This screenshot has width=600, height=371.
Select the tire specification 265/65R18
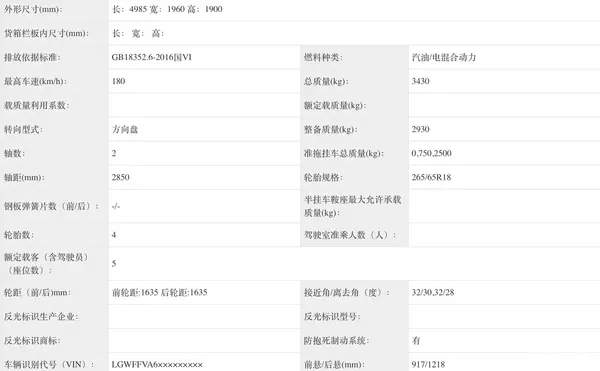[431, 177]
